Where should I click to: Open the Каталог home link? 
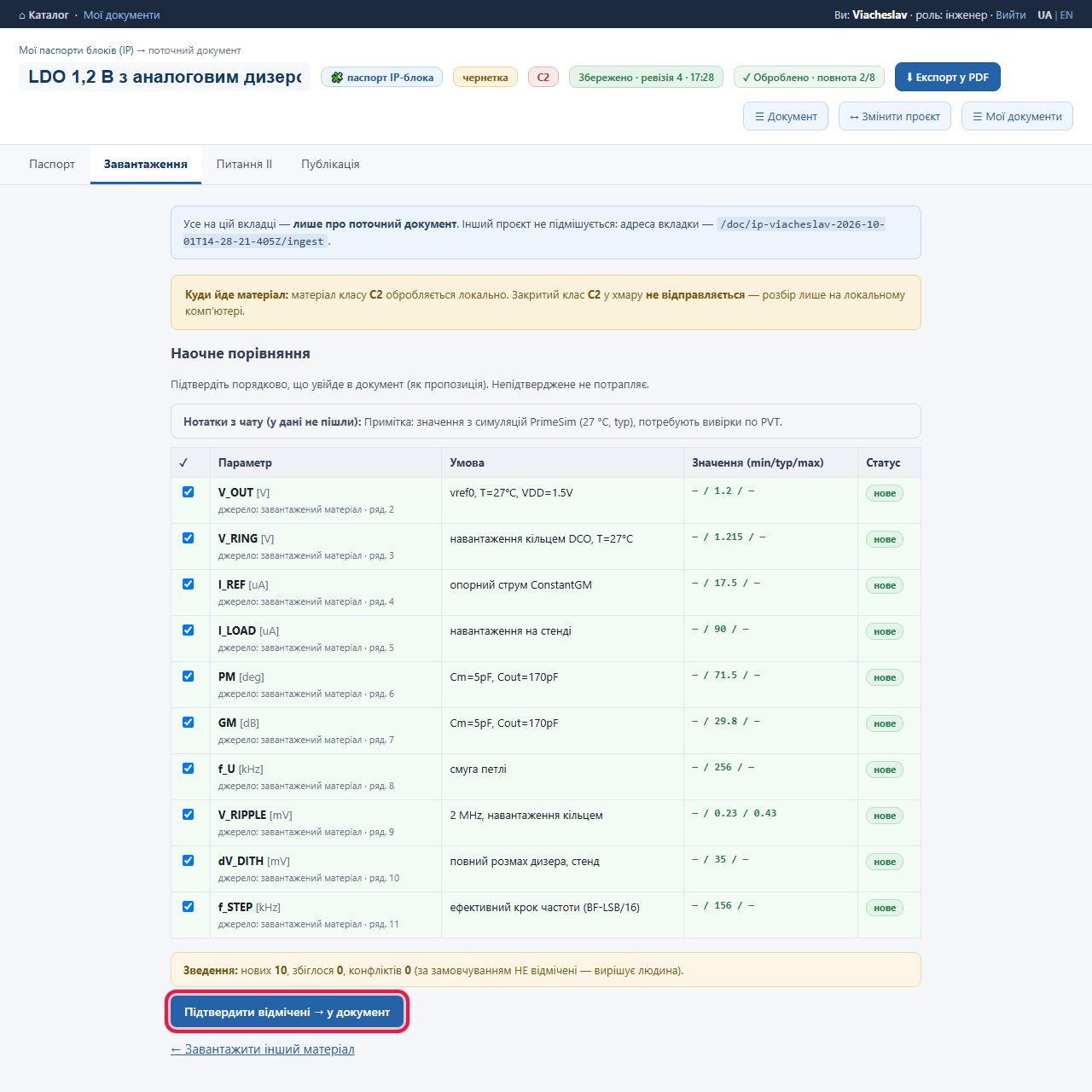(x=44, y=15)
